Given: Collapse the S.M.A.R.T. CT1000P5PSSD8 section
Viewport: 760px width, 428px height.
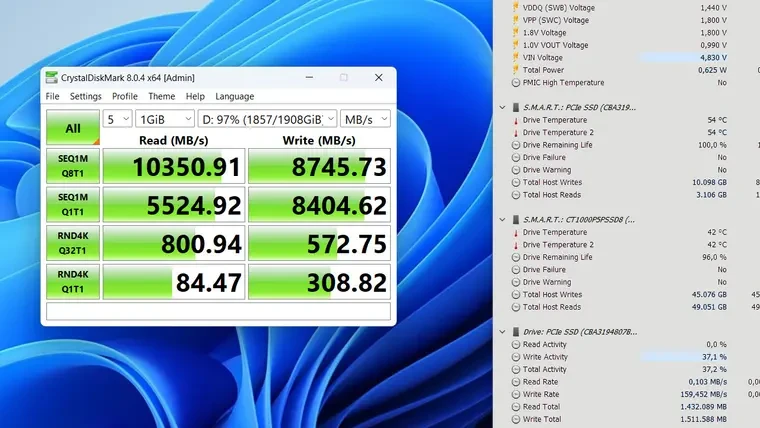Looking at the screenshot, I should pyautogui.click(x=502, y=220).
